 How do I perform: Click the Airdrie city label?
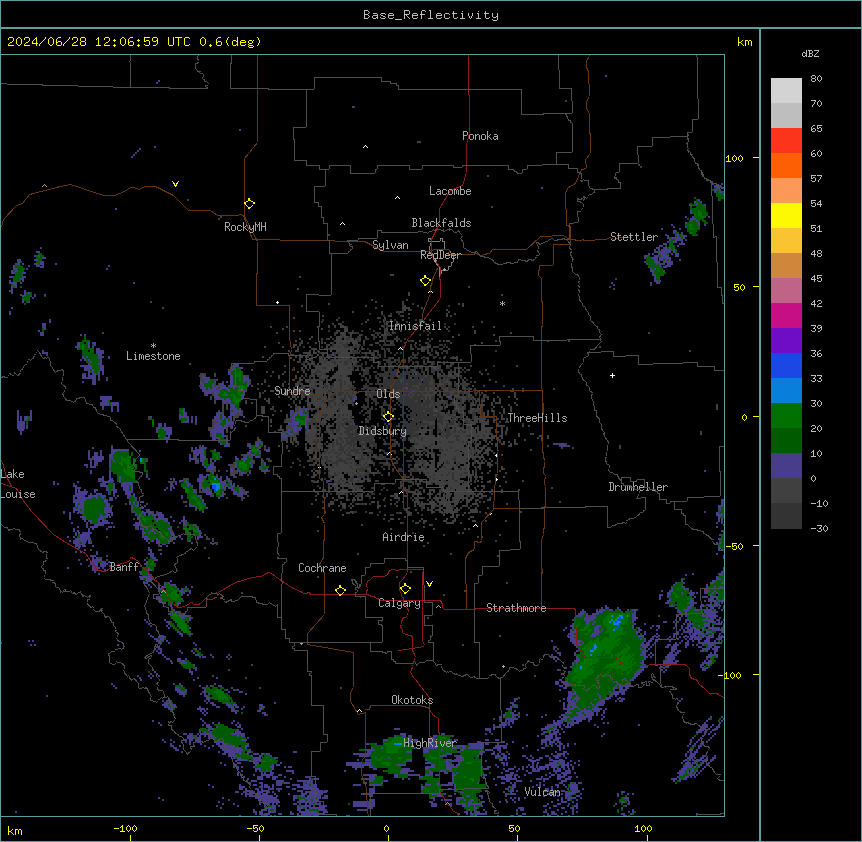coord(404,537)
